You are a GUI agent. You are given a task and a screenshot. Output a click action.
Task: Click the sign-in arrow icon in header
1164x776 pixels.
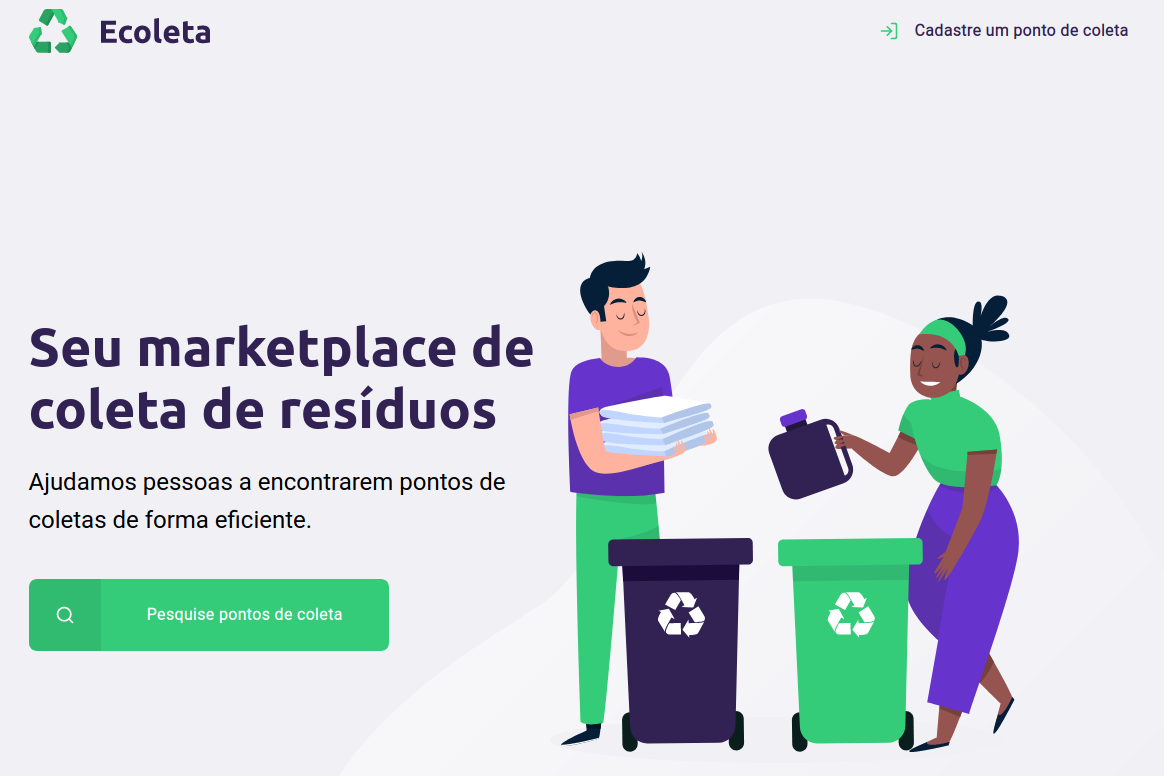click(889, 30)
